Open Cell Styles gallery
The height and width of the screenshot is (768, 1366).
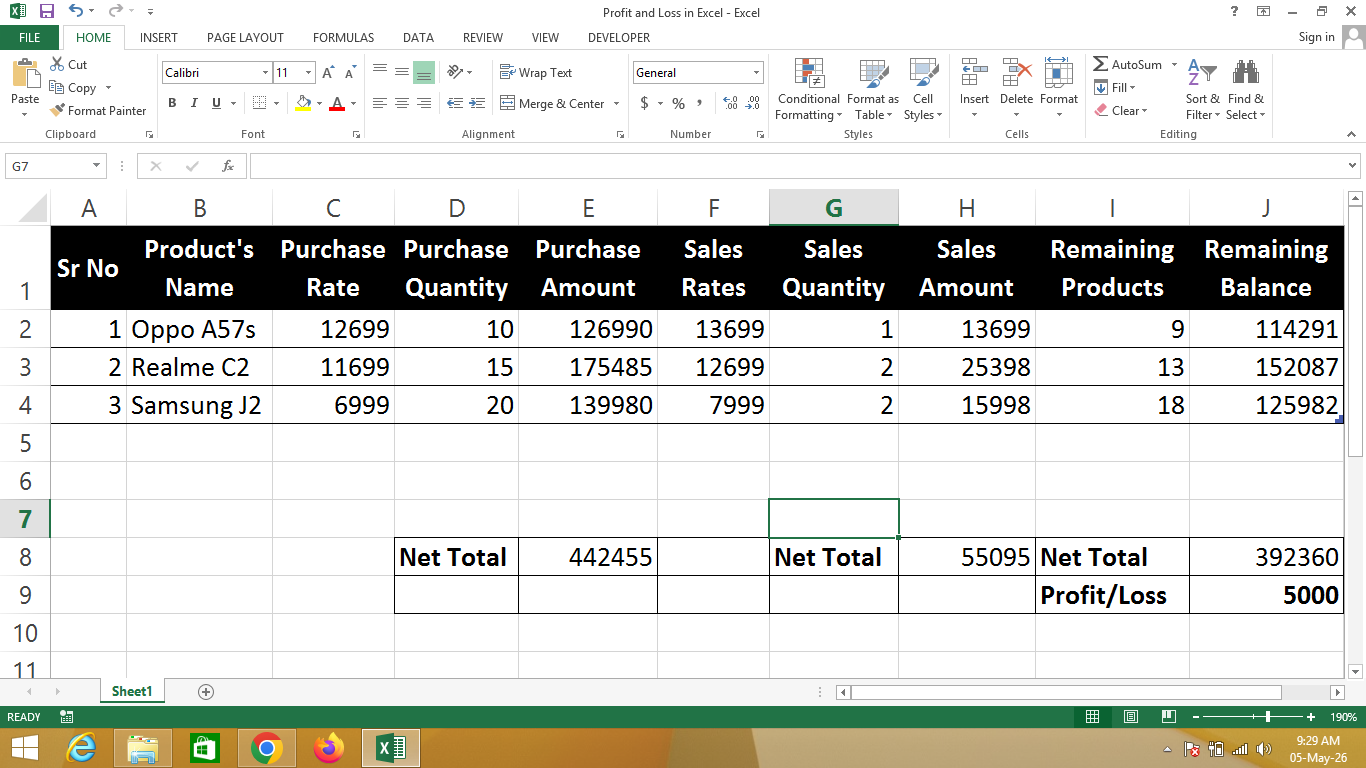(x=923, y=89)
